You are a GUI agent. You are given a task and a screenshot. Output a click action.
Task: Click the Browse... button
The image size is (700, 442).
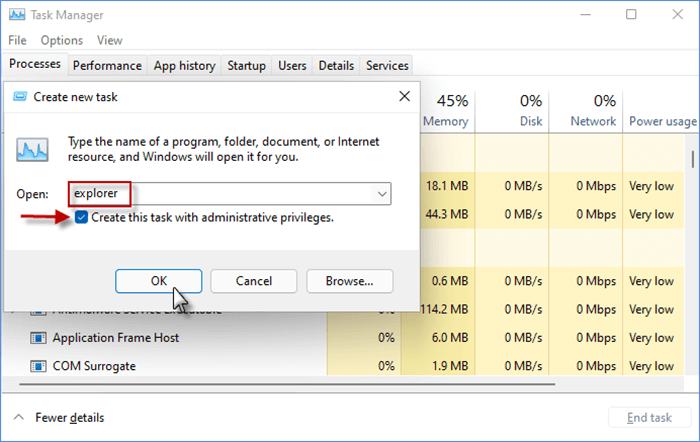pyautogui.click(x=349, y=281)
